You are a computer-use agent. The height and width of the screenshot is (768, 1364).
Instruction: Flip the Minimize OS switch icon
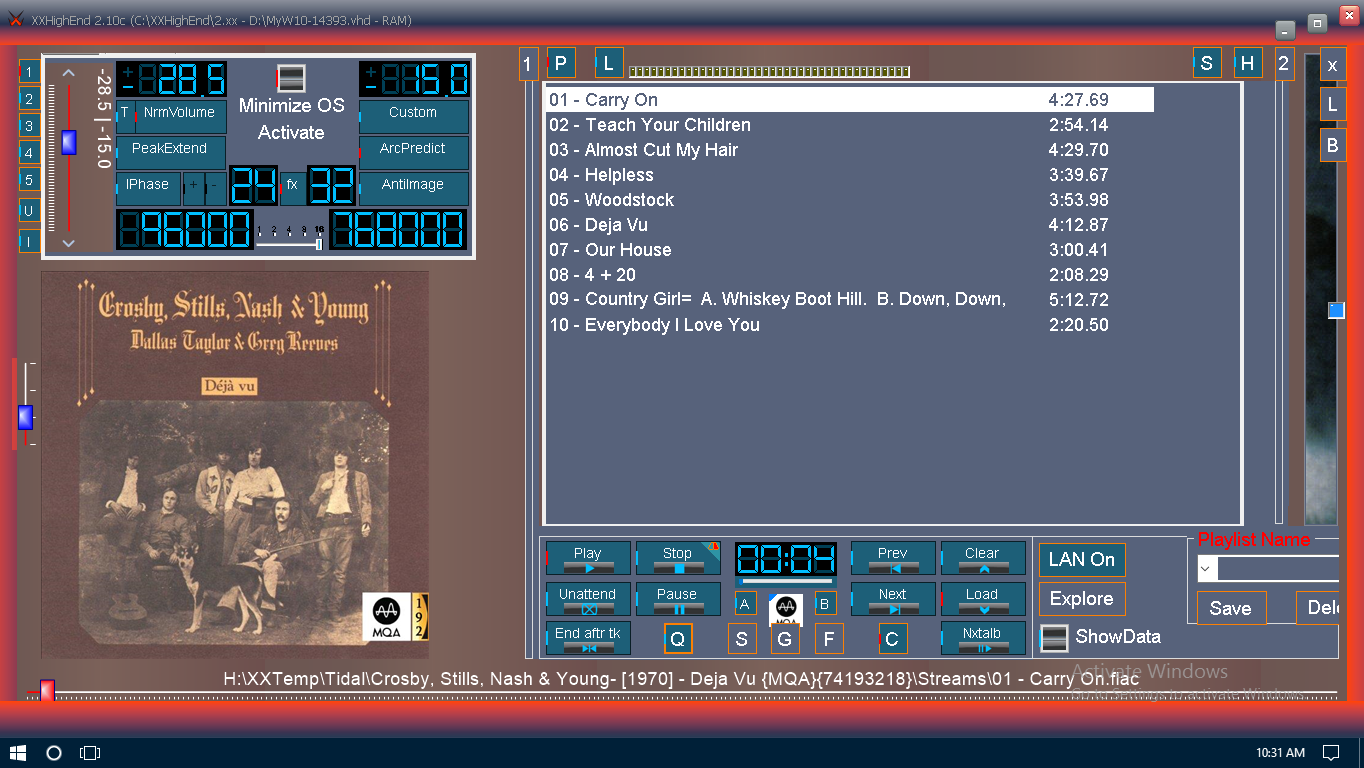[x=291, y=79]
